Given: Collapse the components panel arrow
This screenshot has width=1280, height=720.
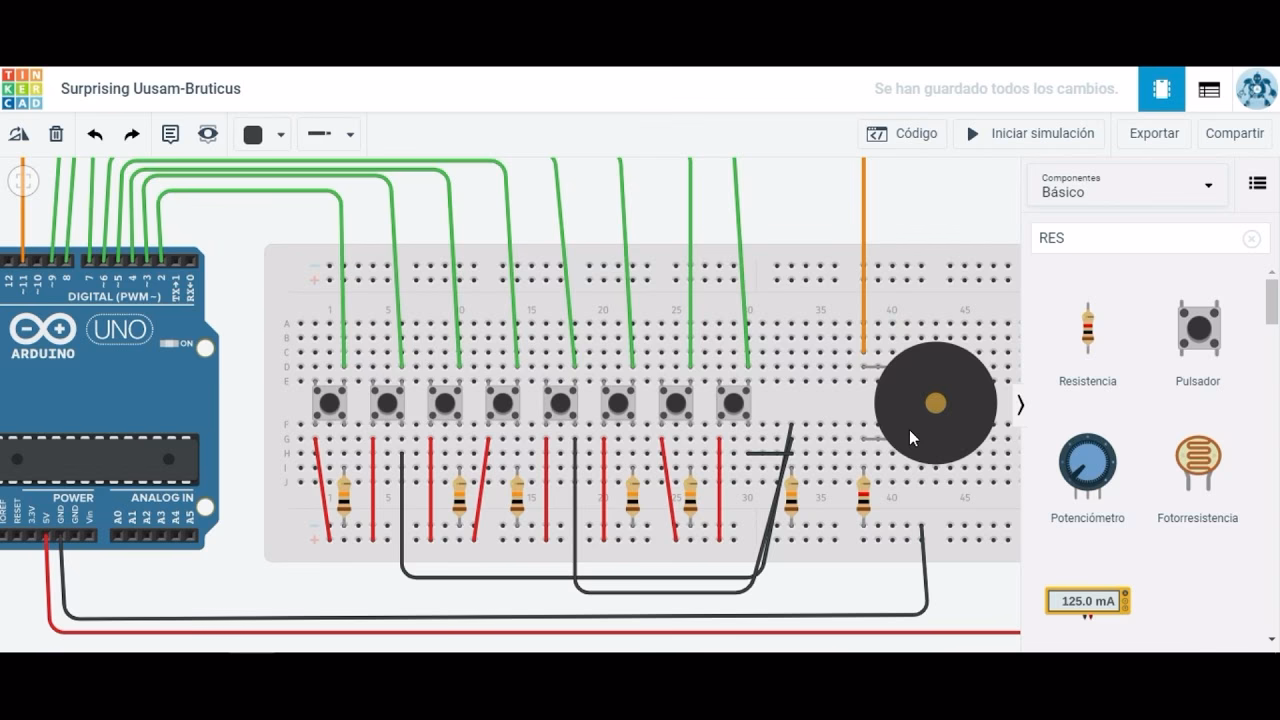Looking at the screenshot, I should [1020, 405].
